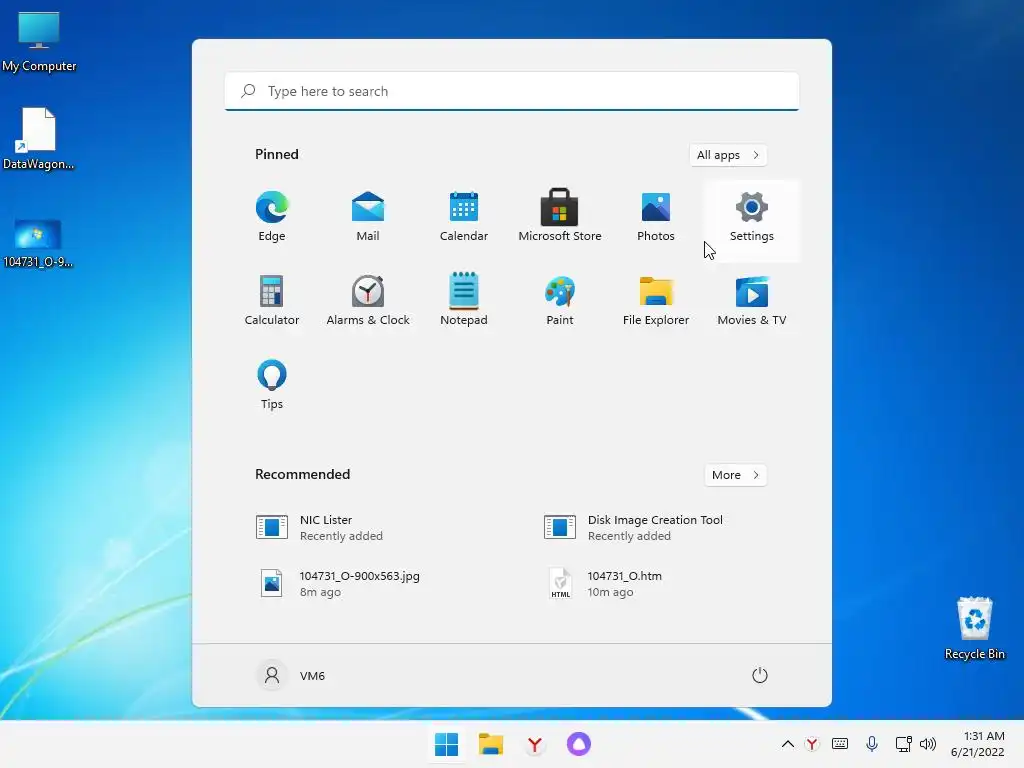
Task: Select the 104731_O-9 image on desktop
Action: [x=38, y=243]
